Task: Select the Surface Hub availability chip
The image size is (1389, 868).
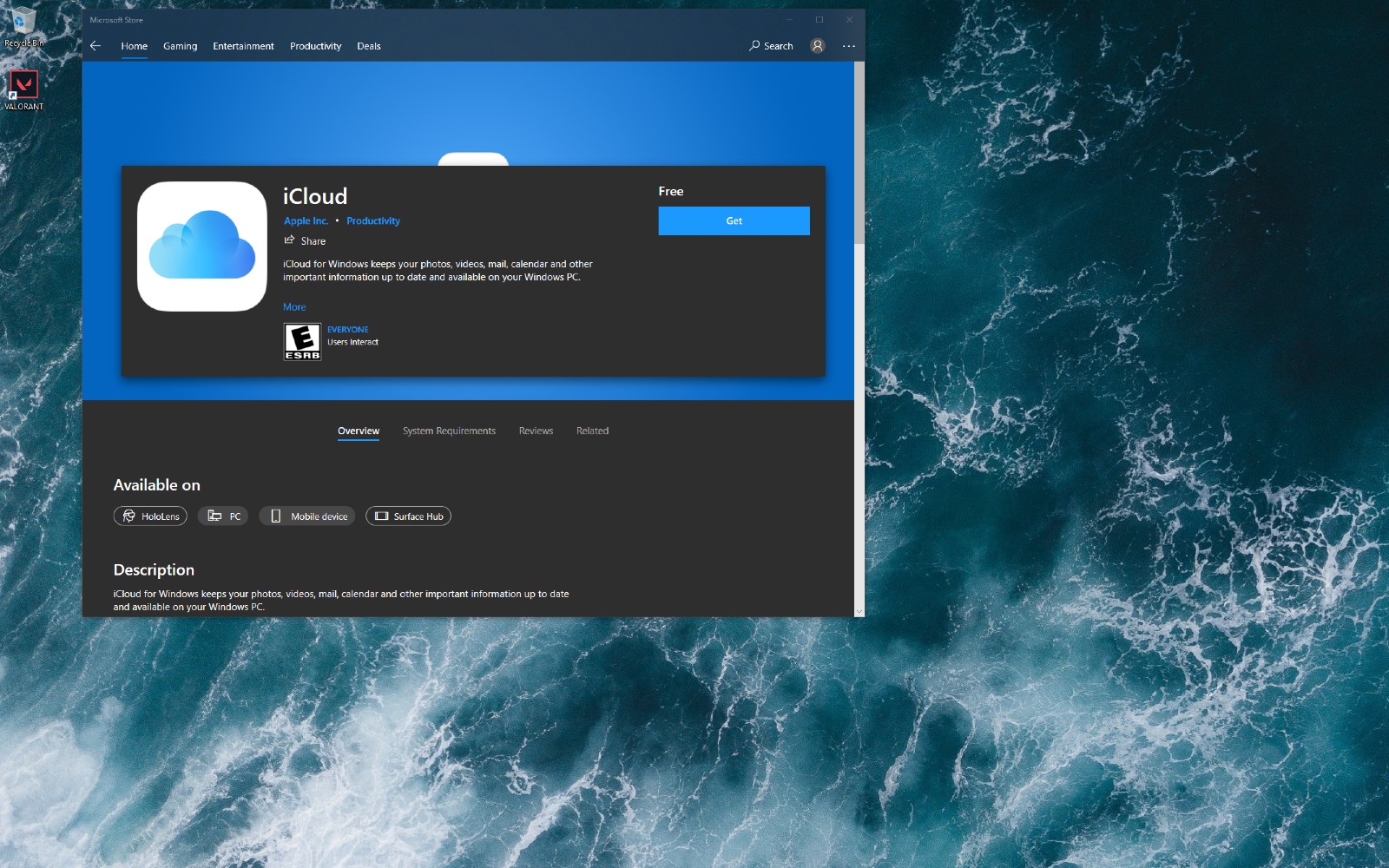Action: 408,516
